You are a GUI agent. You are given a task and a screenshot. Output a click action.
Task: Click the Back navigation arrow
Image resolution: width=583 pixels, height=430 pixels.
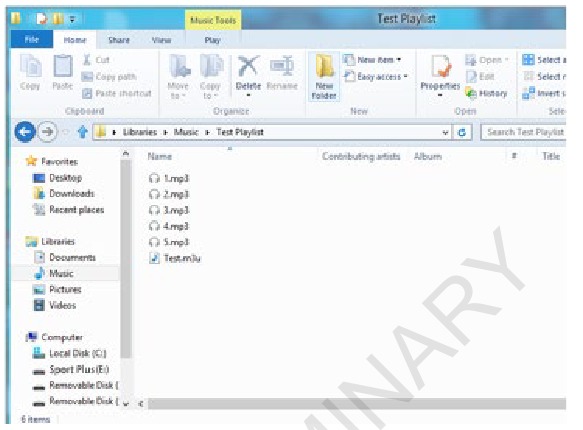point(25,132)
